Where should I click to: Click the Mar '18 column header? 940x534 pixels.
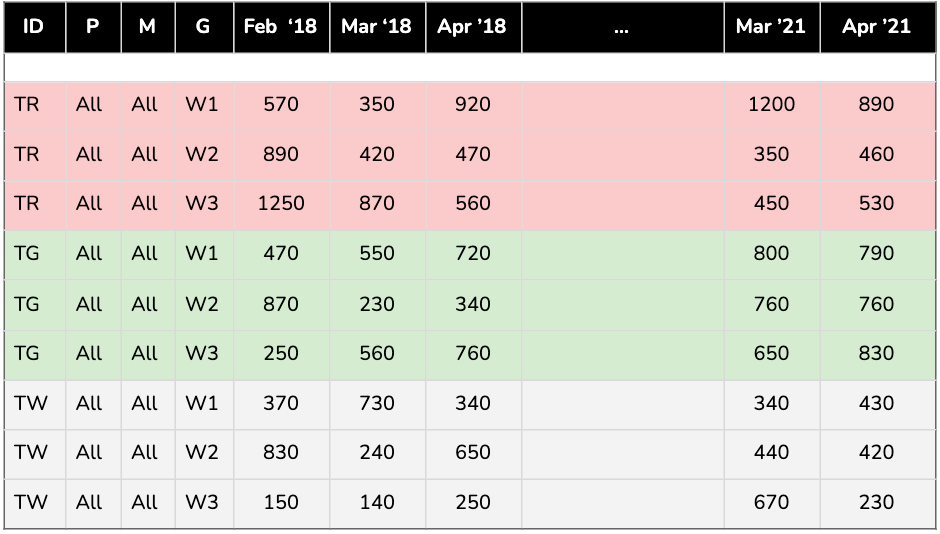376,27
